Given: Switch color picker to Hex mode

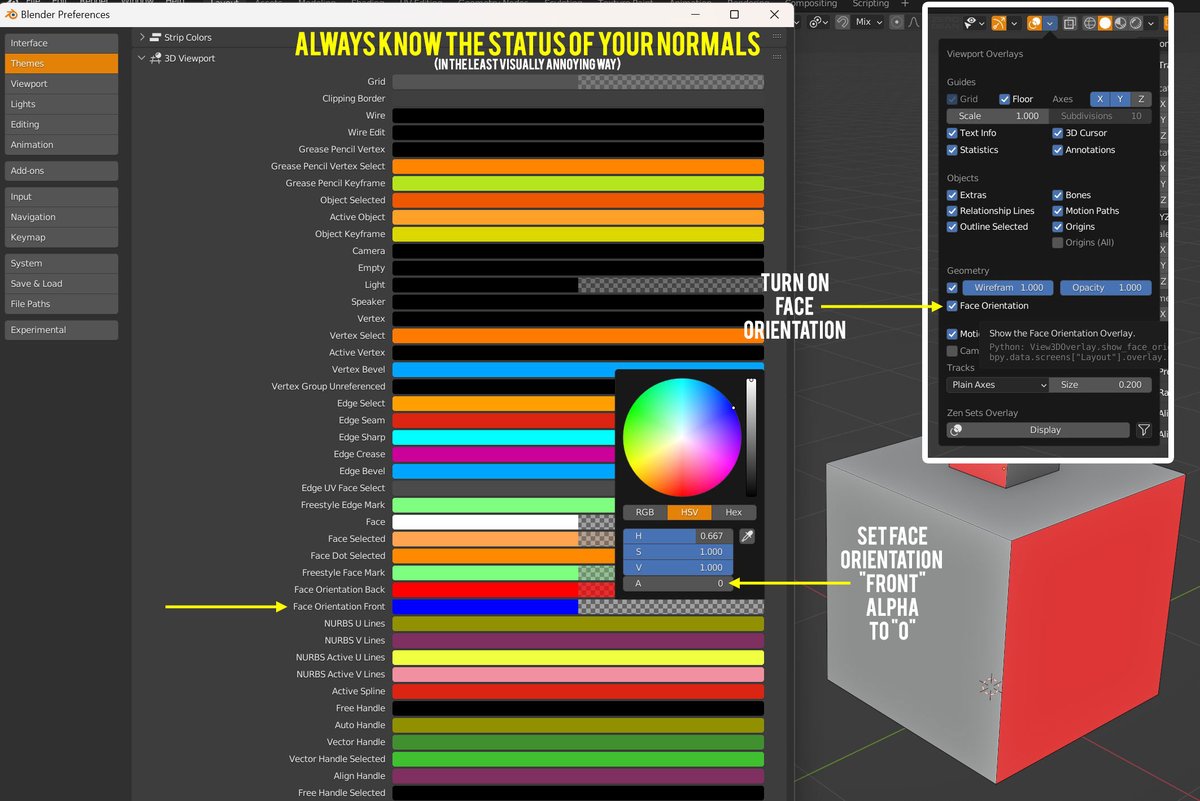Looking at the screenshot, I should coord(733,512).
